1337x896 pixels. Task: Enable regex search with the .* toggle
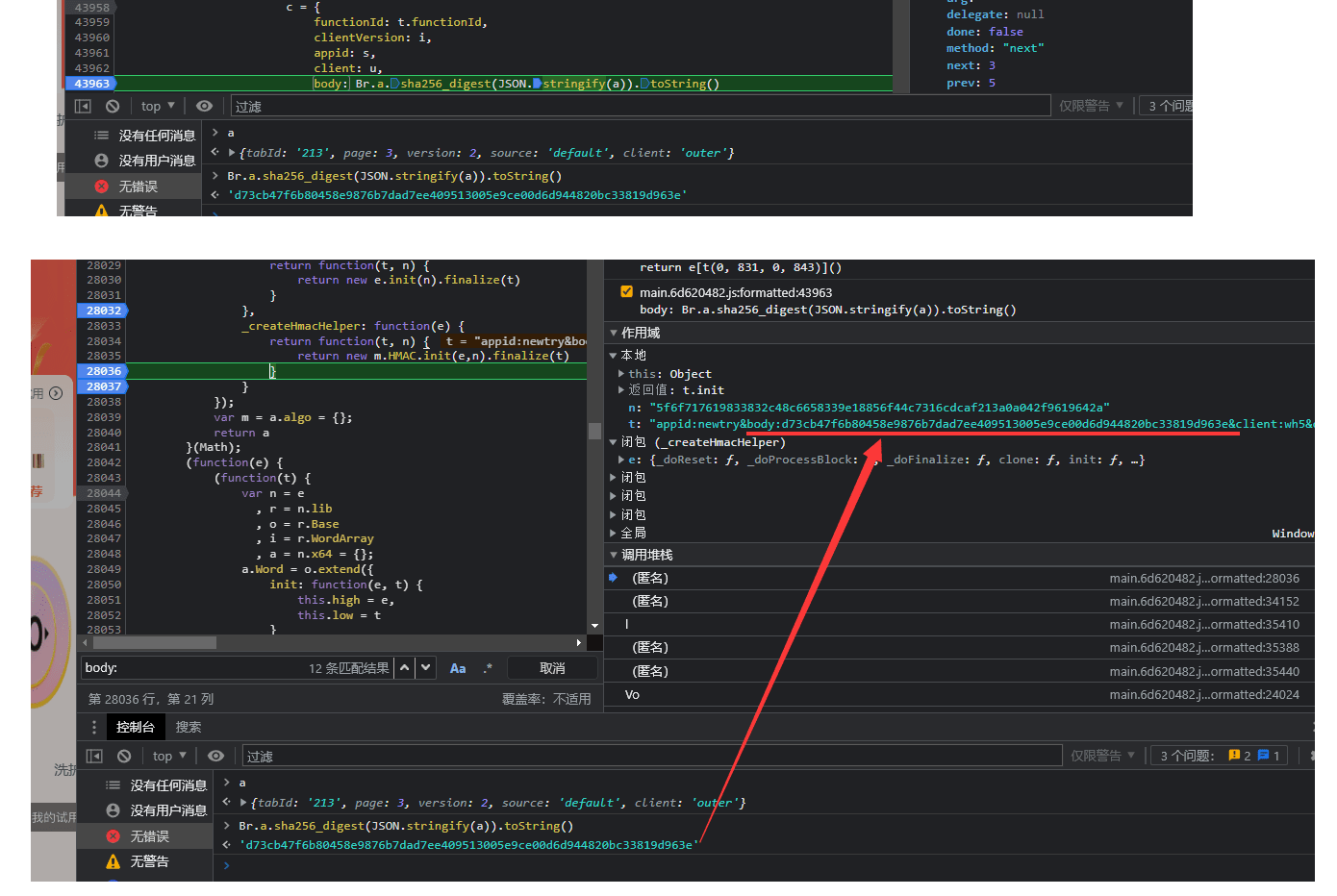pos(484,667)
